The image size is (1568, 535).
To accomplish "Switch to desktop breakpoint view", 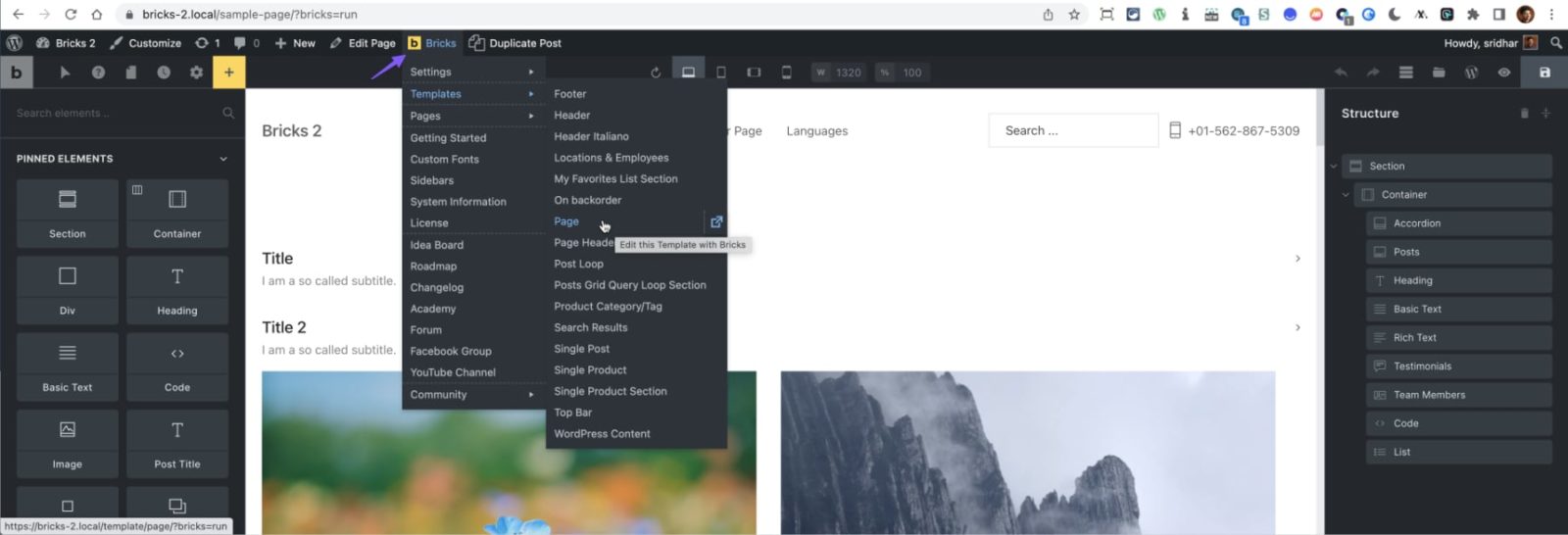I will [689, 73].
